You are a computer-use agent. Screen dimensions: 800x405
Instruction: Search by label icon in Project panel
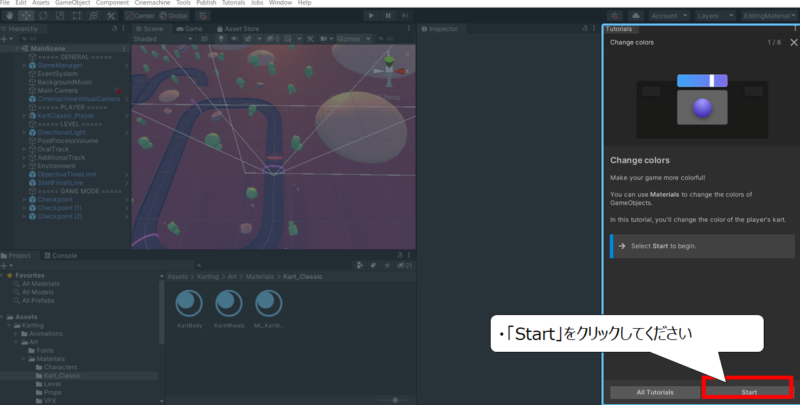373,265
